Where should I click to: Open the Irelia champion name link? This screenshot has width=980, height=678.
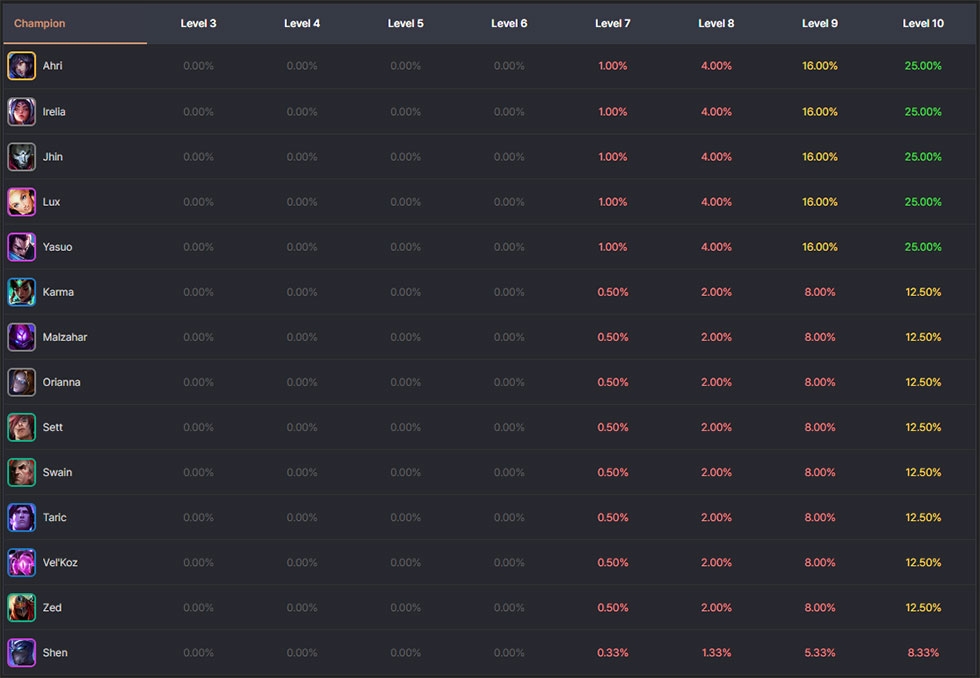[x=54, y=112]
